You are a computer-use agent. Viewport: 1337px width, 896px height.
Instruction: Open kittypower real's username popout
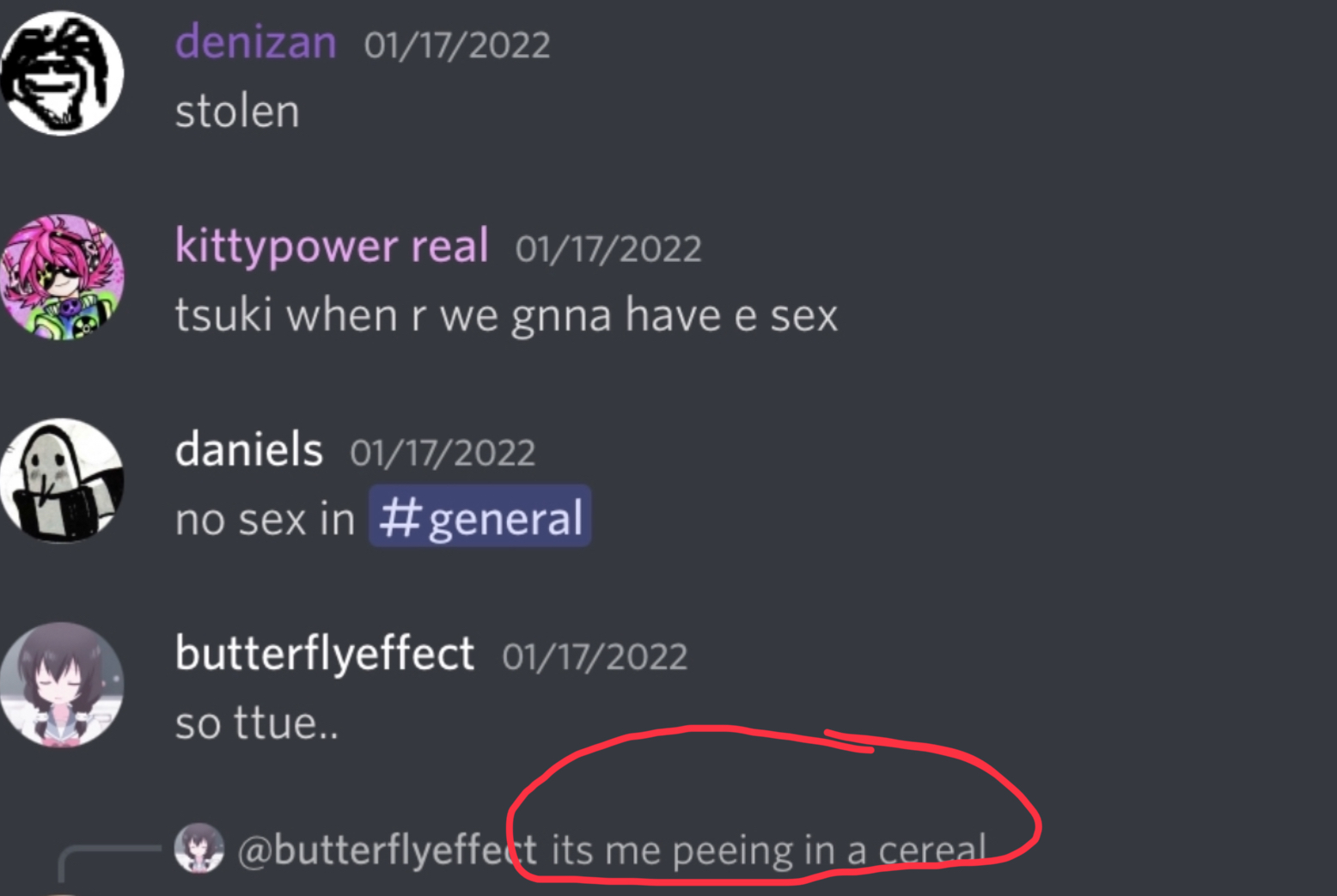pyautogui.click(x=332, y=246)
